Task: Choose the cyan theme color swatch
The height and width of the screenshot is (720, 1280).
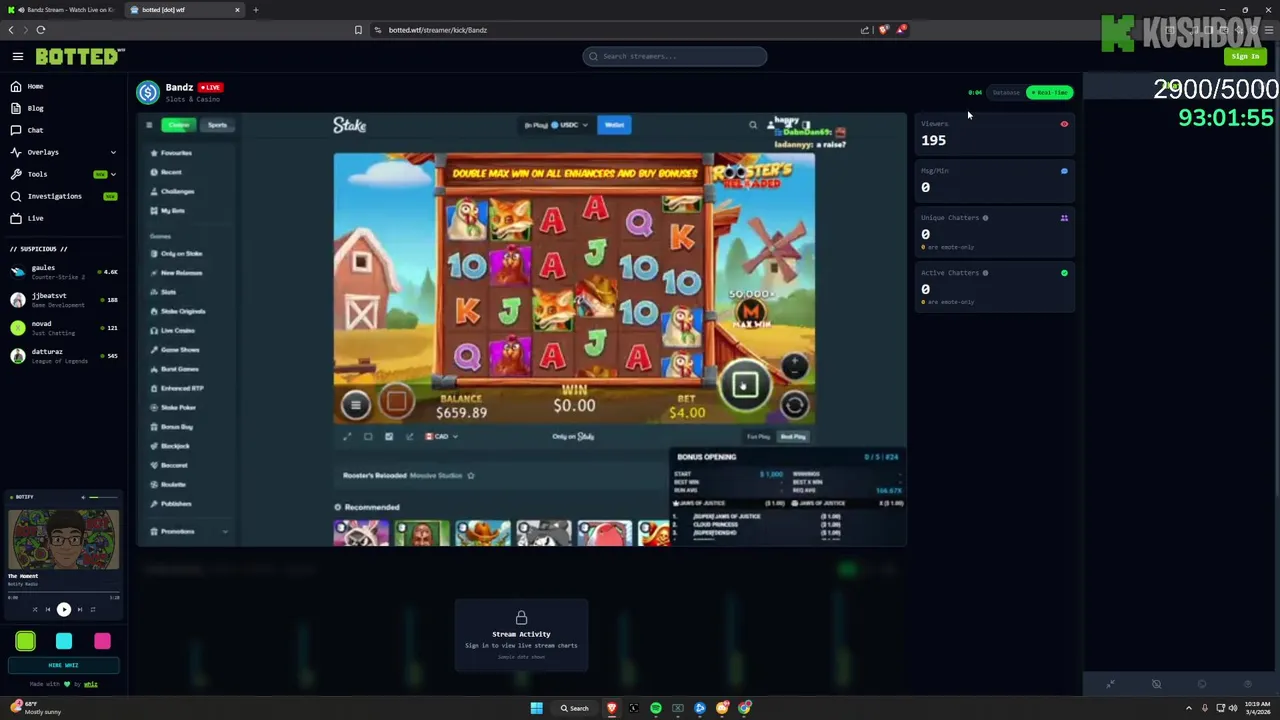Action: 64,641
